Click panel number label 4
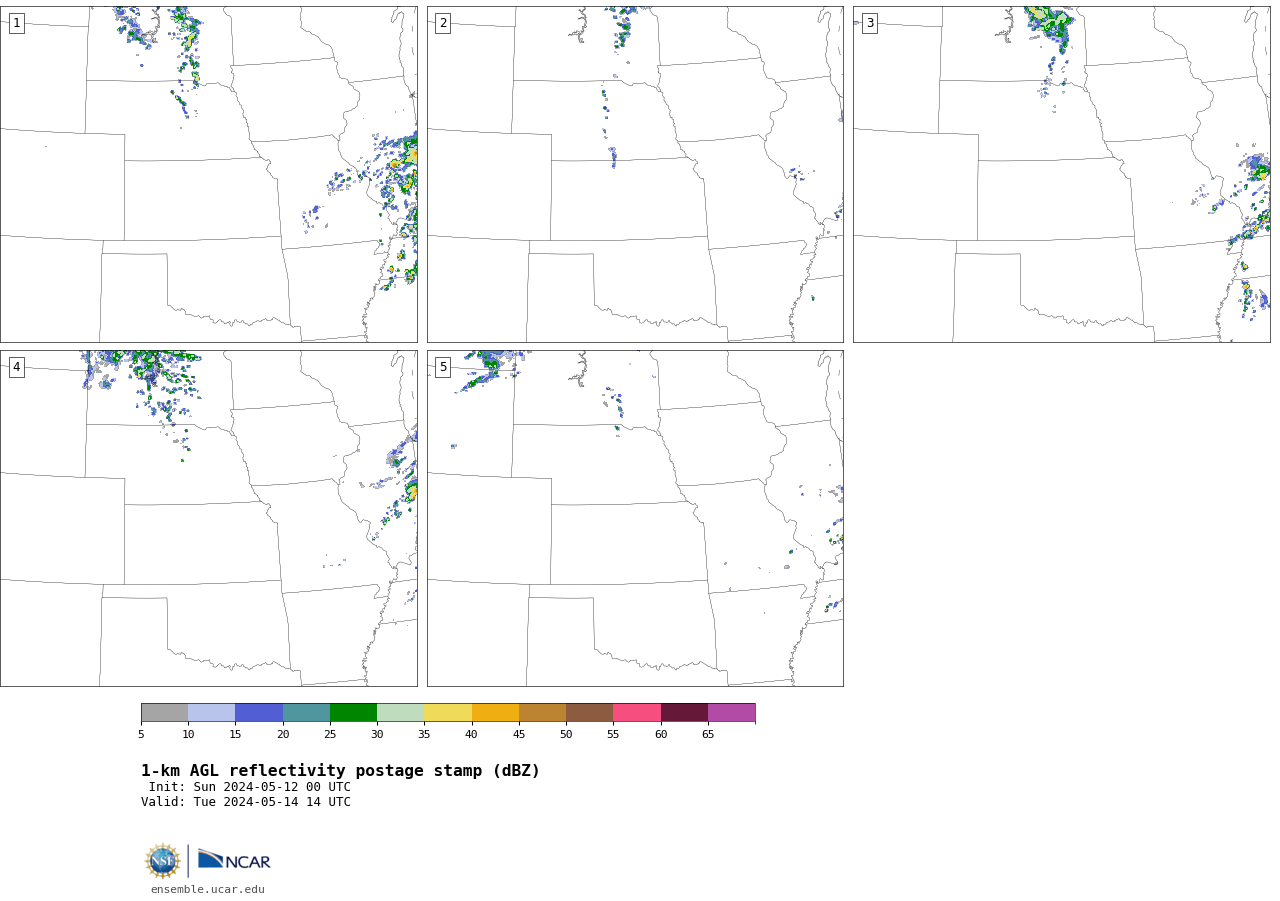This screenshot has height=901, width=1280. click(16, 367)
